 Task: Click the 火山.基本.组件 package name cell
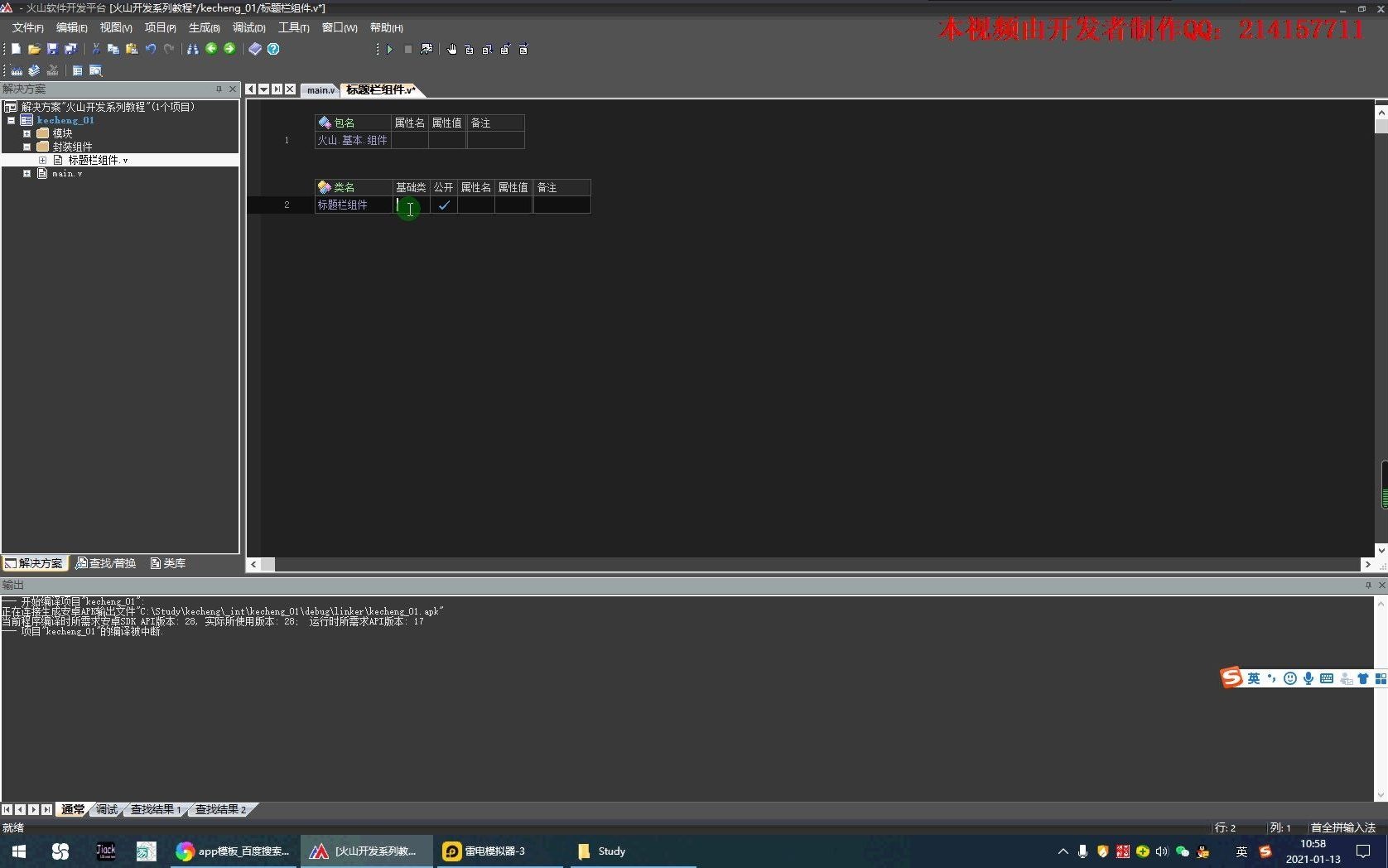[x=353, y=141]
